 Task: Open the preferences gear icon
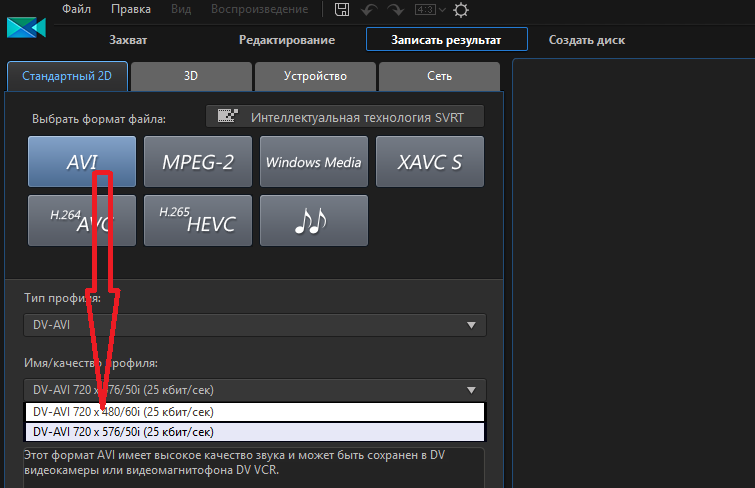[x=460, y=10]
